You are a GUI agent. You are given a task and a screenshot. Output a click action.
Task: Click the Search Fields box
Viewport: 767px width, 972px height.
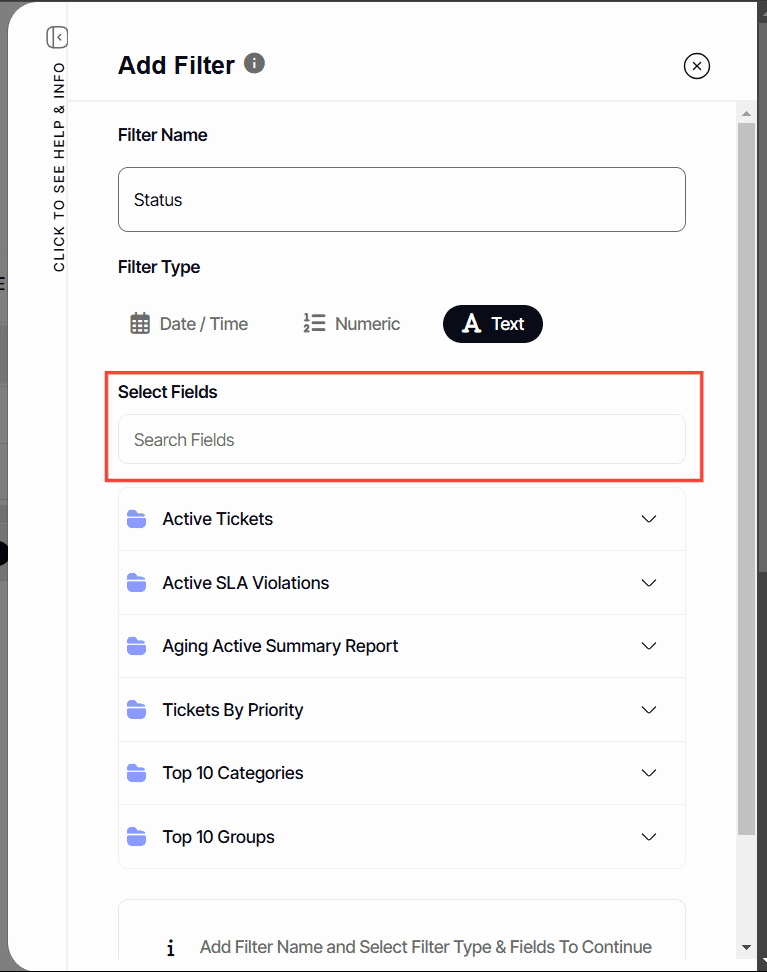point(402,440)
